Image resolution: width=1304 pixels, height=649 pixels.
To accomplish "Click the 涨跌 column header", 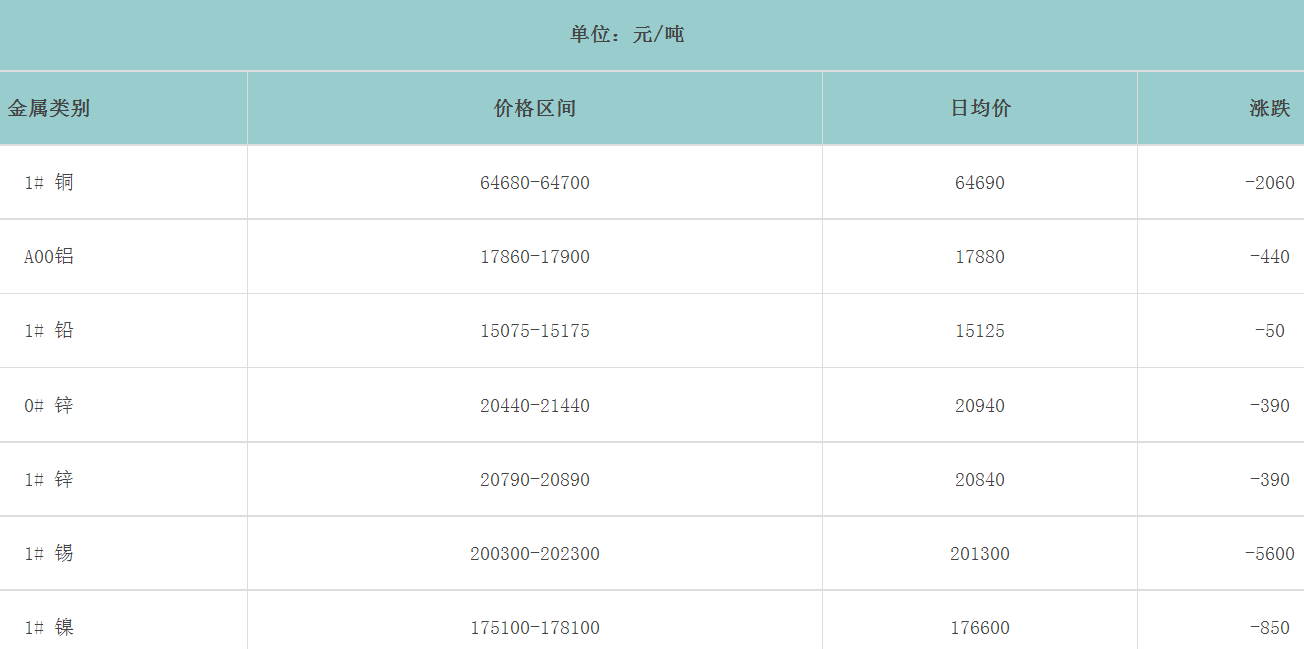I will [x=1269, y=108].
